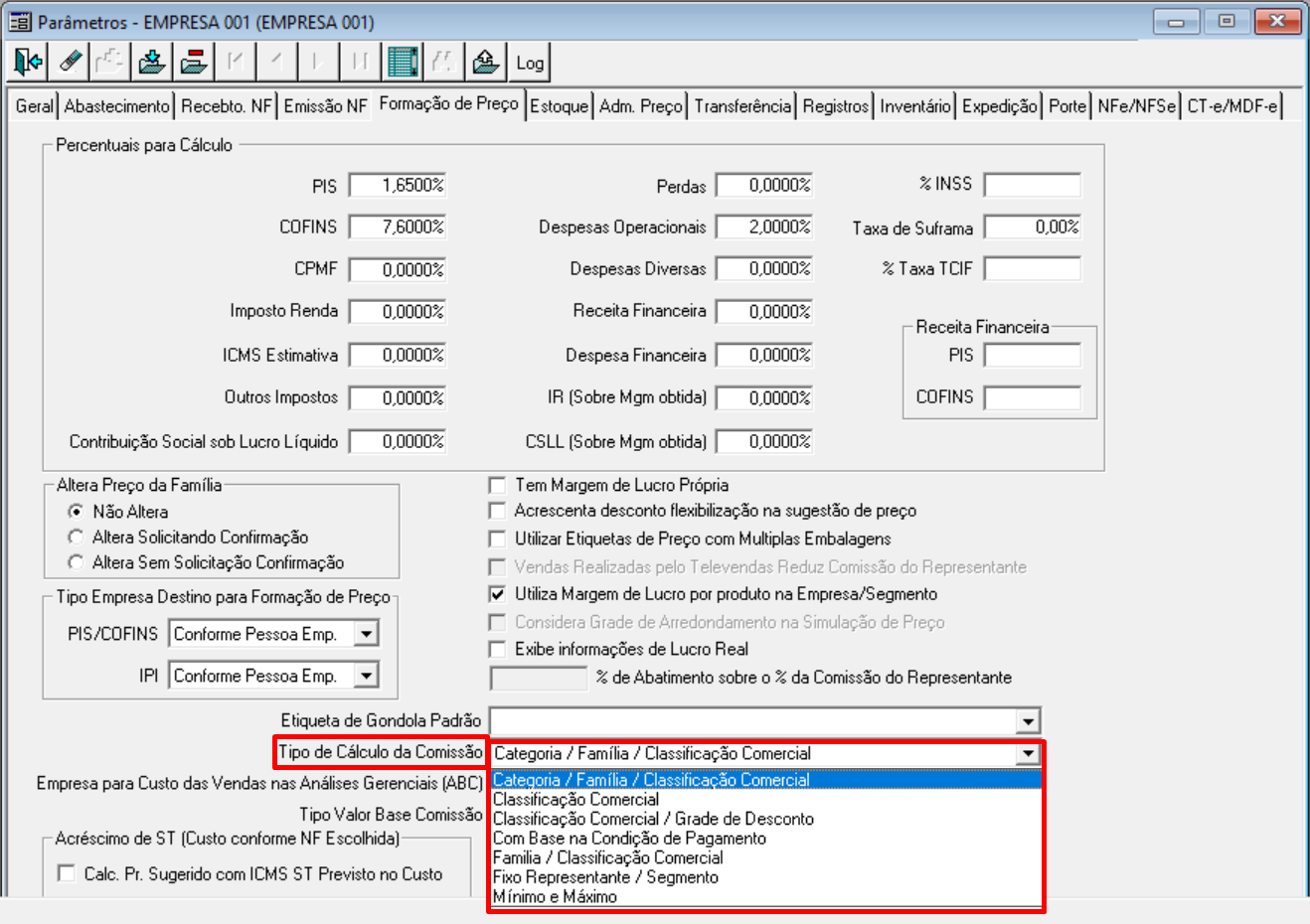
Task: Switch to the Inventário tab
Action: pyautogui.click(x=915, y=106)
